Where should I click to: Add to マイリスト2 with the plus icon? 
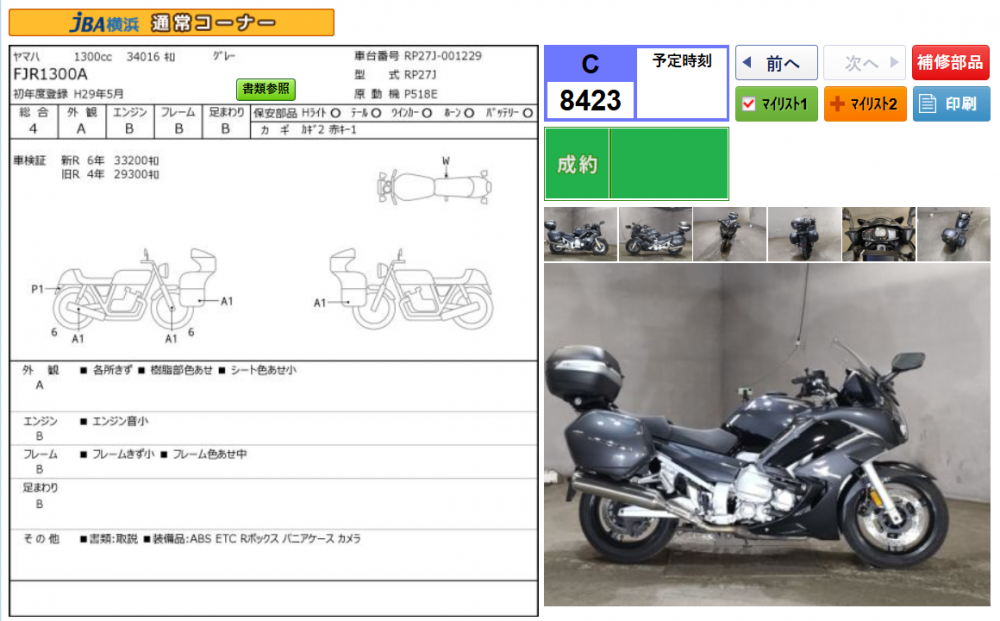[864, 104]
